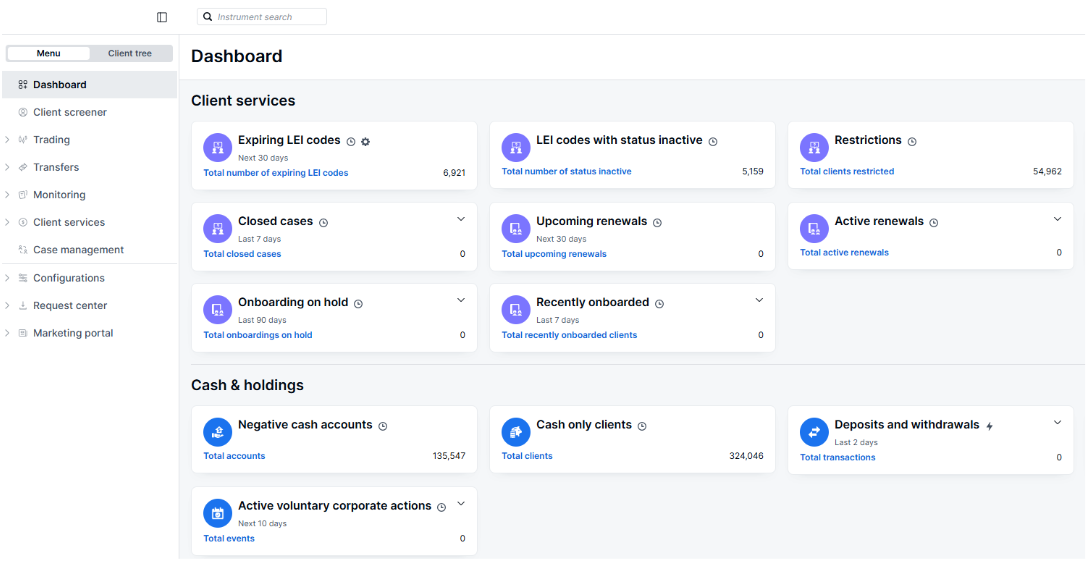Open Client screener from the sidebar
This screenshot has width=1087, height=562.
69,113
